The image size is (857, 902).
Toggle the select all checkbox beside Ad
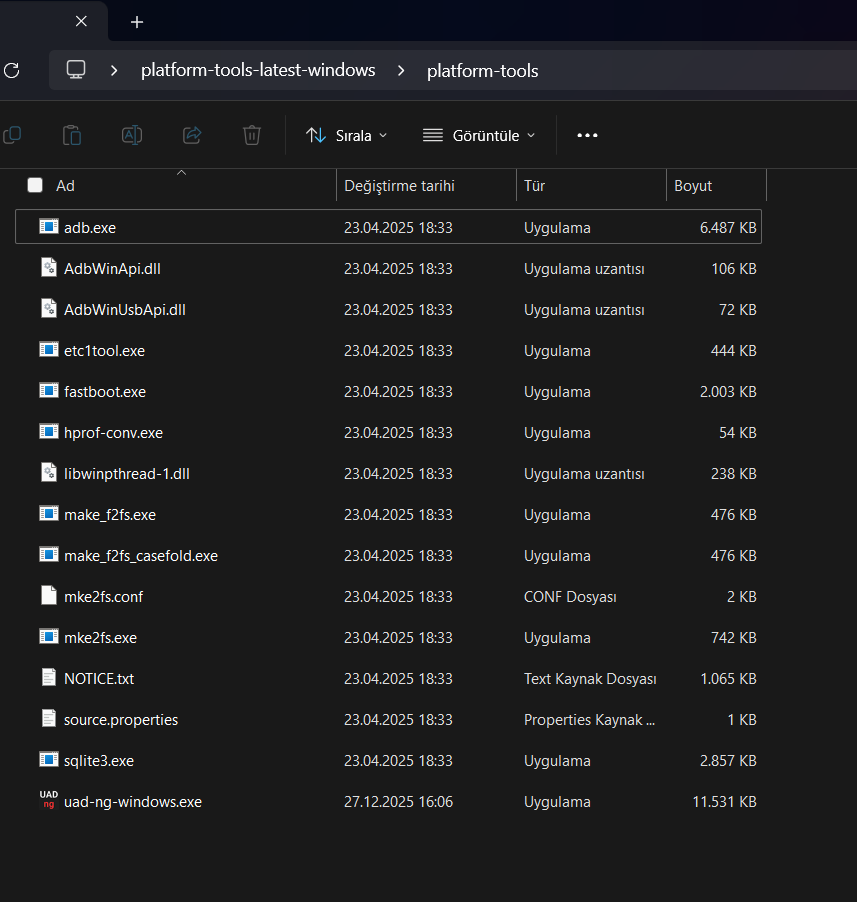(x=35, y=185)
